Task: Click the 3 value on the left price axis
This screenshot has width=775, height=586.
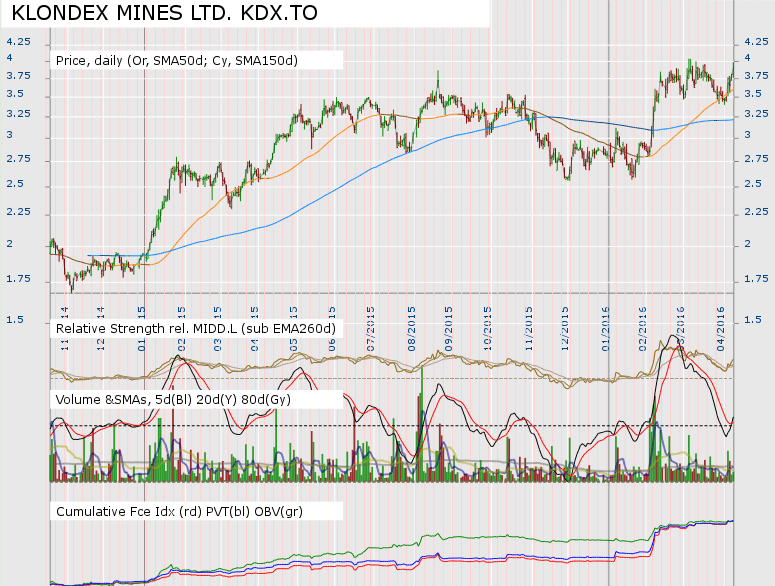Action: pyautogui.click(x=9, y=135)
